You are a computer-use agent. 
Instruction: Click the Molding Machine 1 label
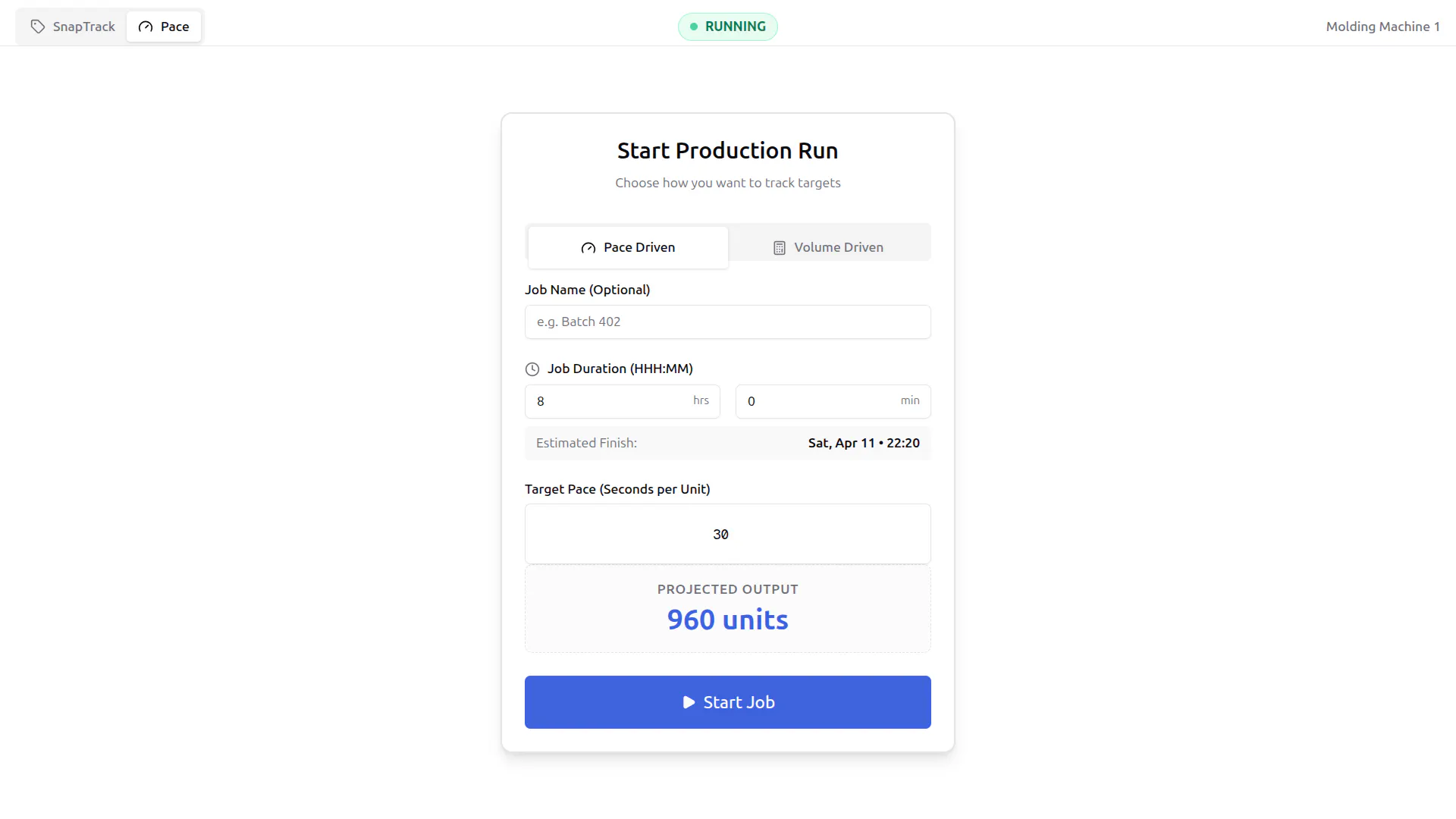click(1382, 27)
